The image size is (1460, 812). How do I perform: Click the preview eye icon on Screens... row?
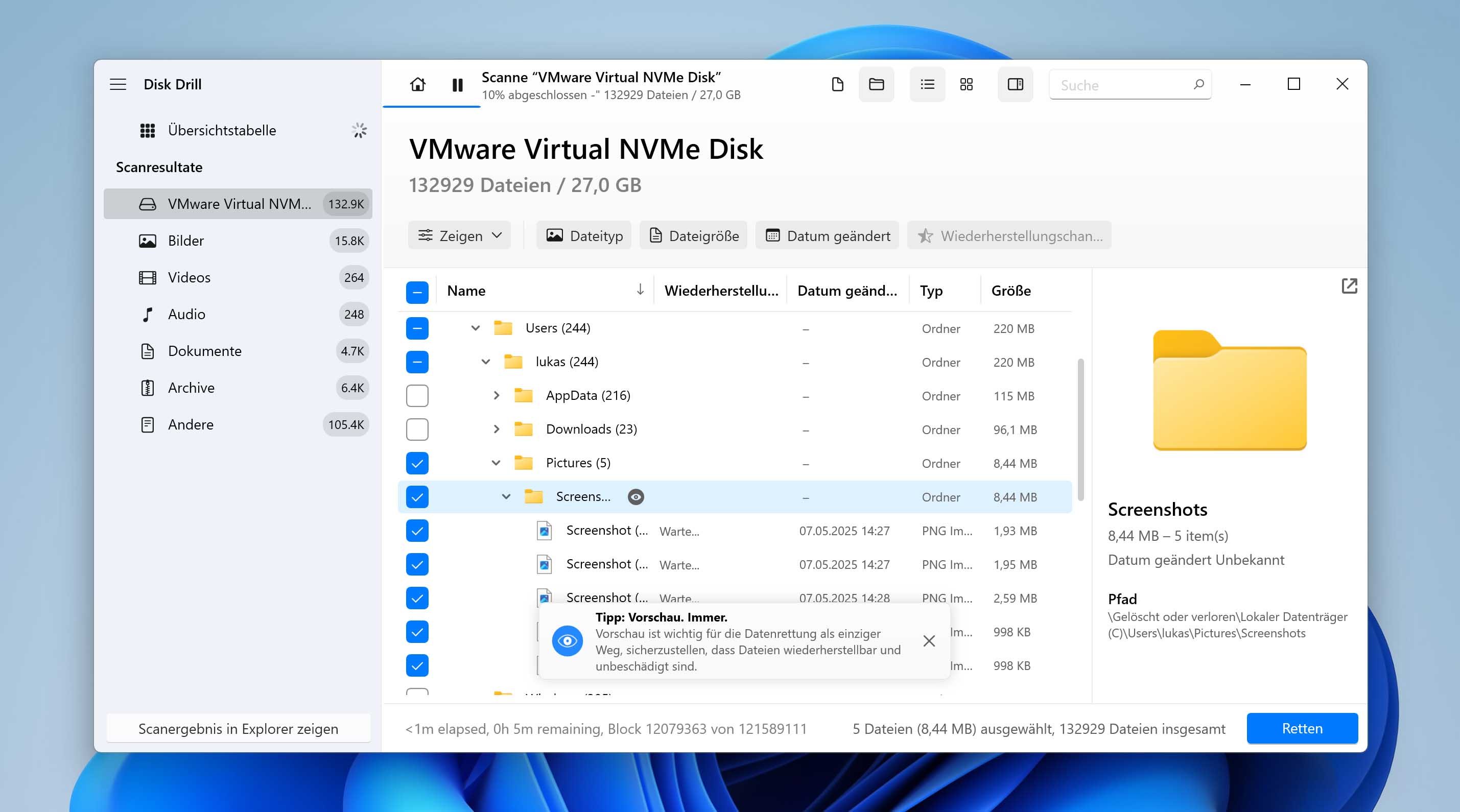point(636,497)
